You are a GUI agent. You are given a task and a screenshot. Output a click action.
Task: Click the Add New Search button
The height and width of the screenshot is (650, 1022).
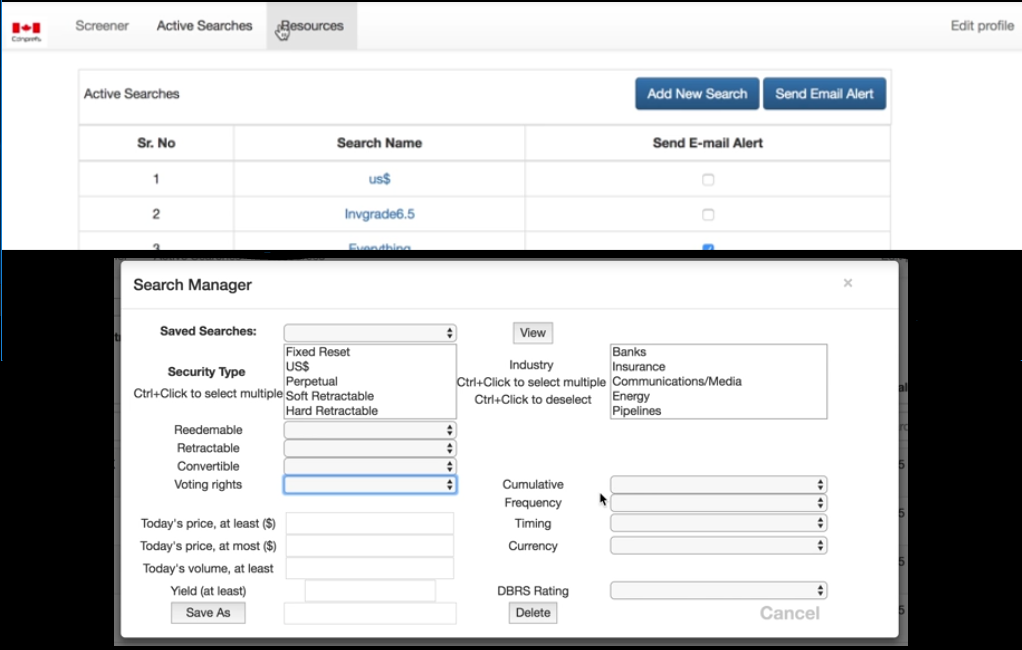click(x=697, y=94)
